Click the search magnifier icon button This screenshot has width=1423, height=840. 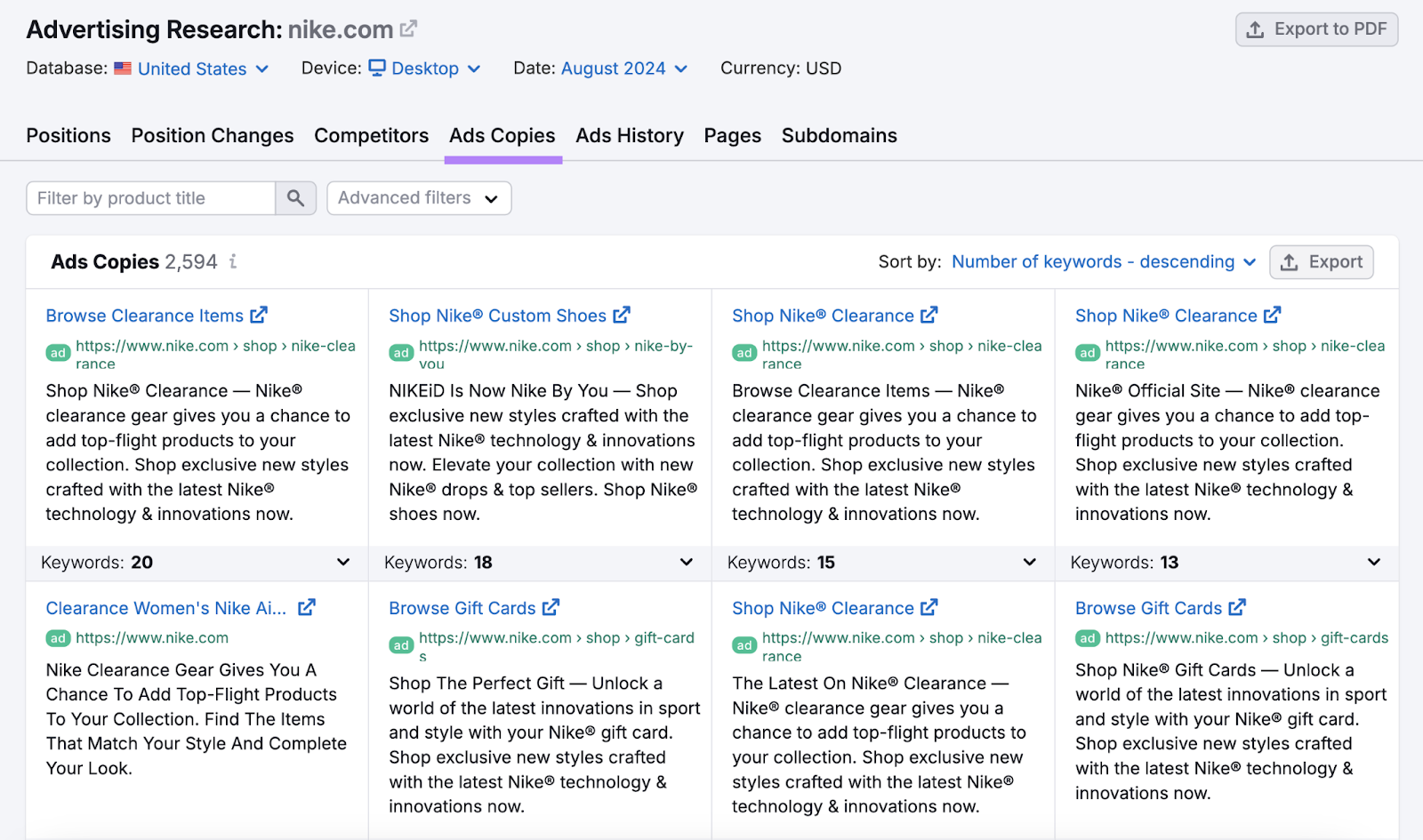(295, 198)
